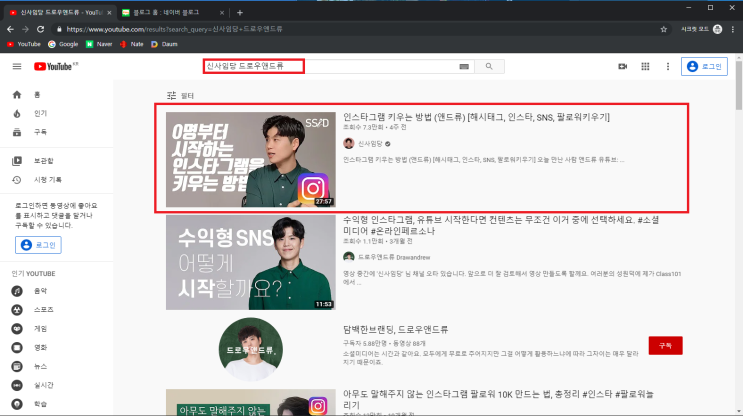Click the browser back arrow
Screen dimensions: 743x416
pos(10,29)
